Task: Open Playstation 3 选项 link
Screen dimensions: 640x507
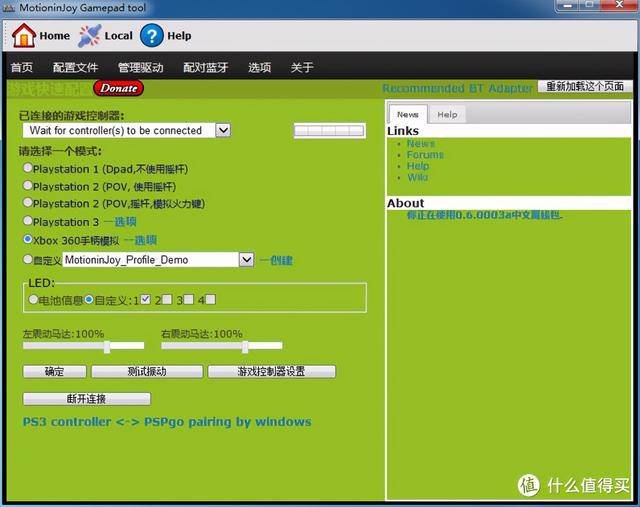Action: [x=120, y=222]
